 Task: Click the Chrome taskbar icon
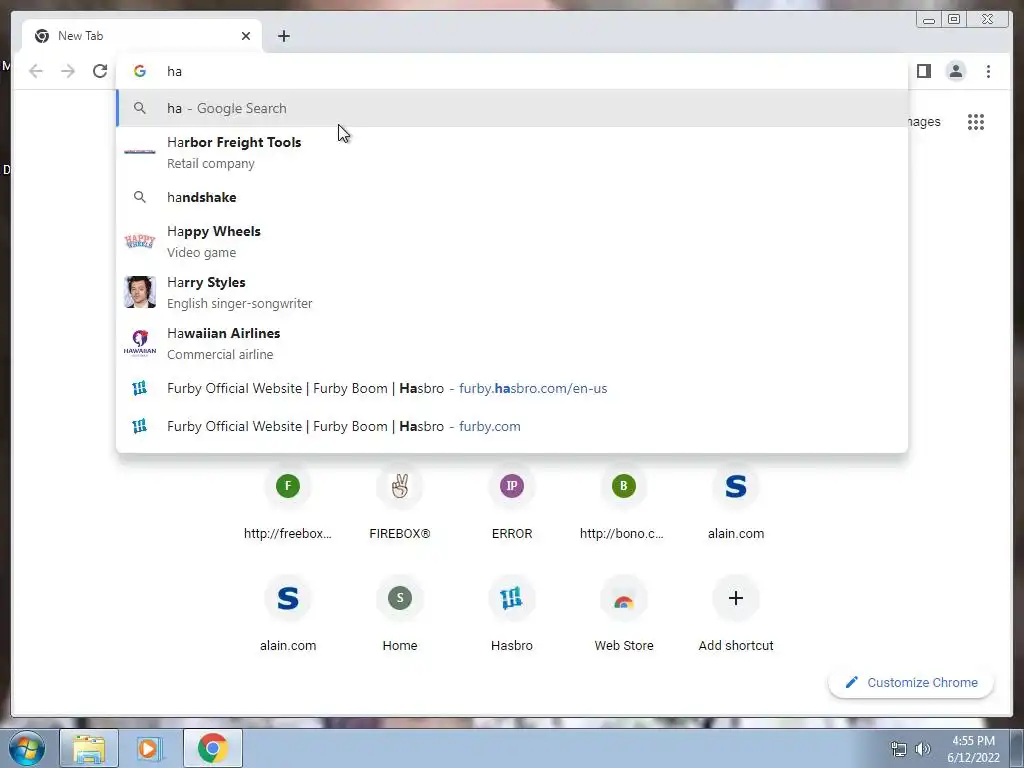[x=212, y=748]
